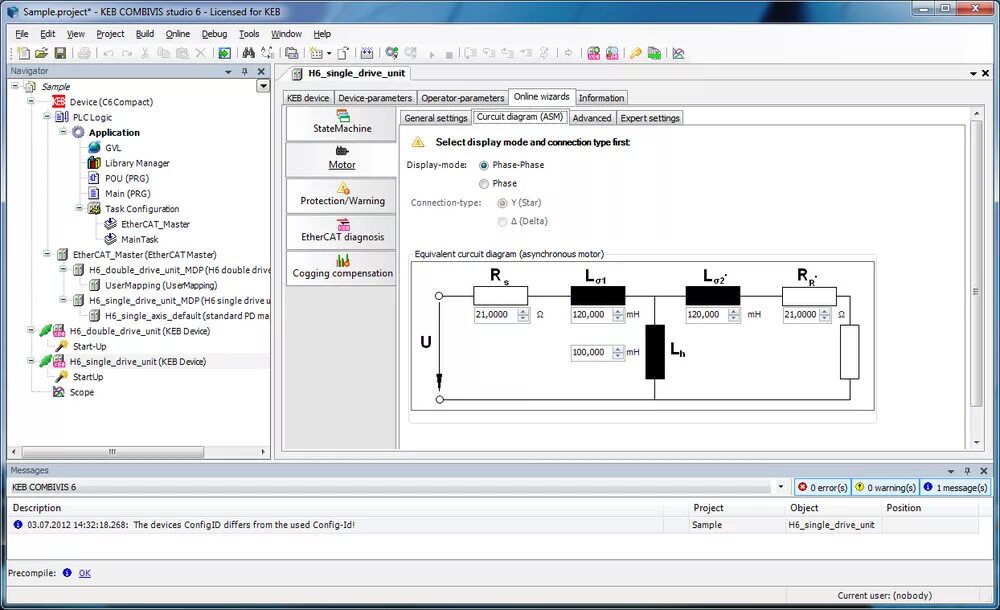The width and height of the screenshot is (1000, 610).
Task: Collapse the Sample project root node
Action: tap(15, 86)
